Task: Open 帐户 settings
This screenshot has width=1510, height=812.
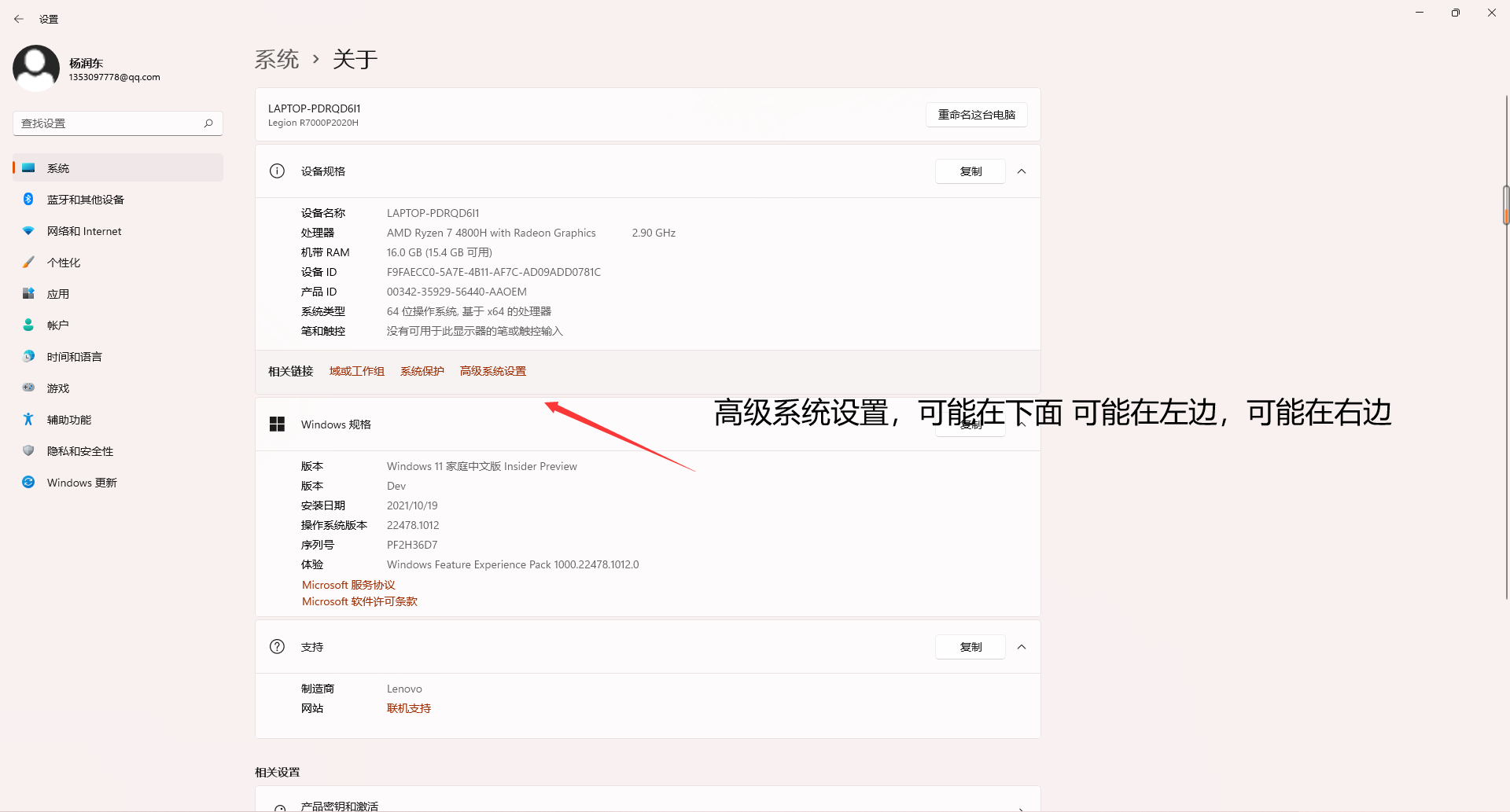Action: [x=118, y=325]
